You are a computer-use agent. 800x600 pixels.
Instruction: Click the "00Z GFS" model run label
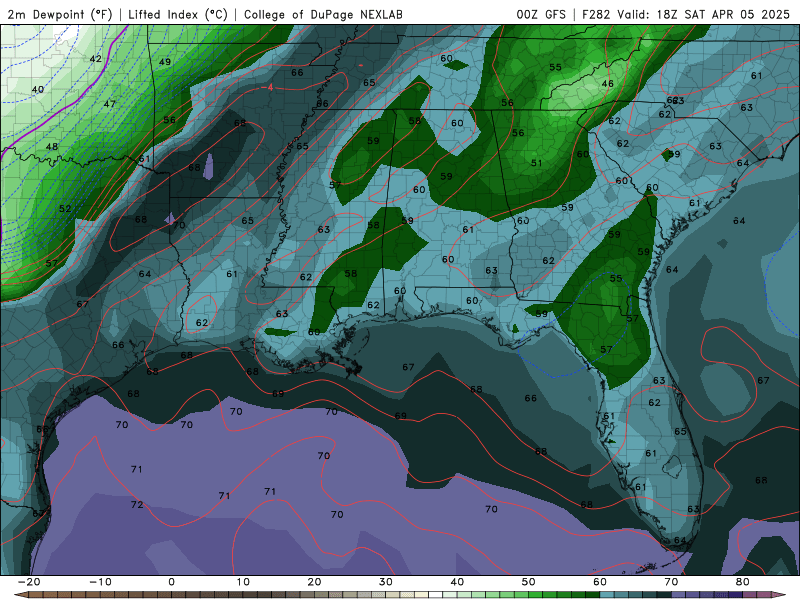click(x=541, y=14)
